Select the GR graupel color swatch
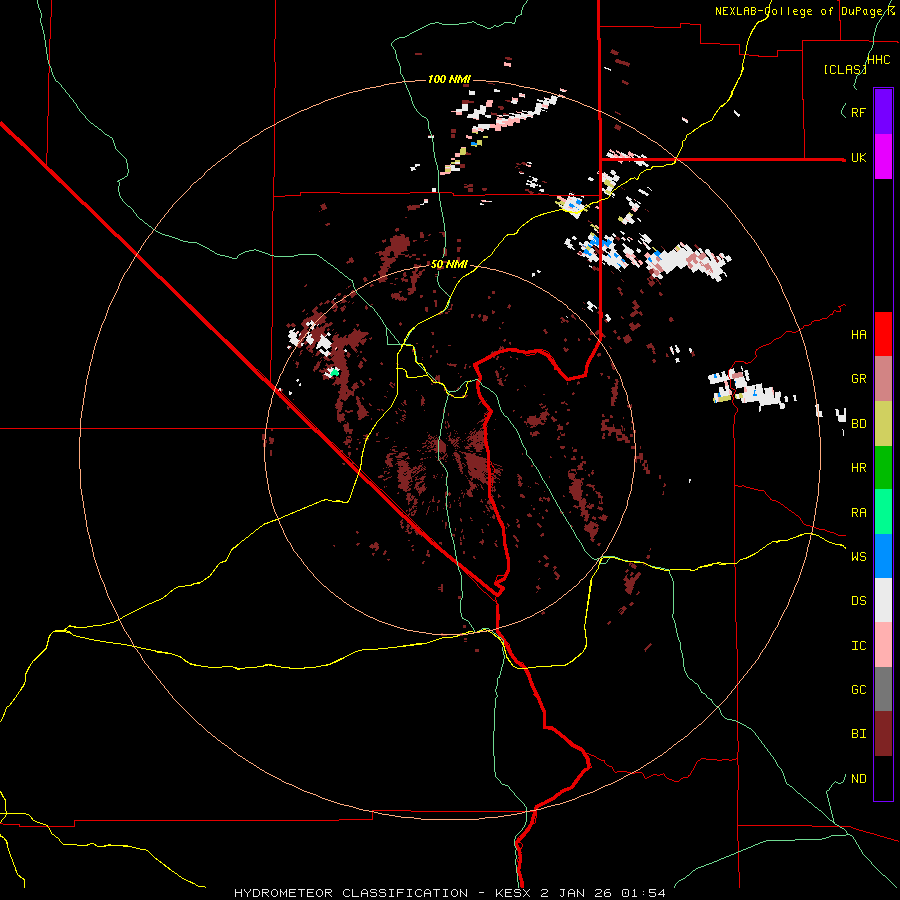The image size is (900, 900). point(883,379)
